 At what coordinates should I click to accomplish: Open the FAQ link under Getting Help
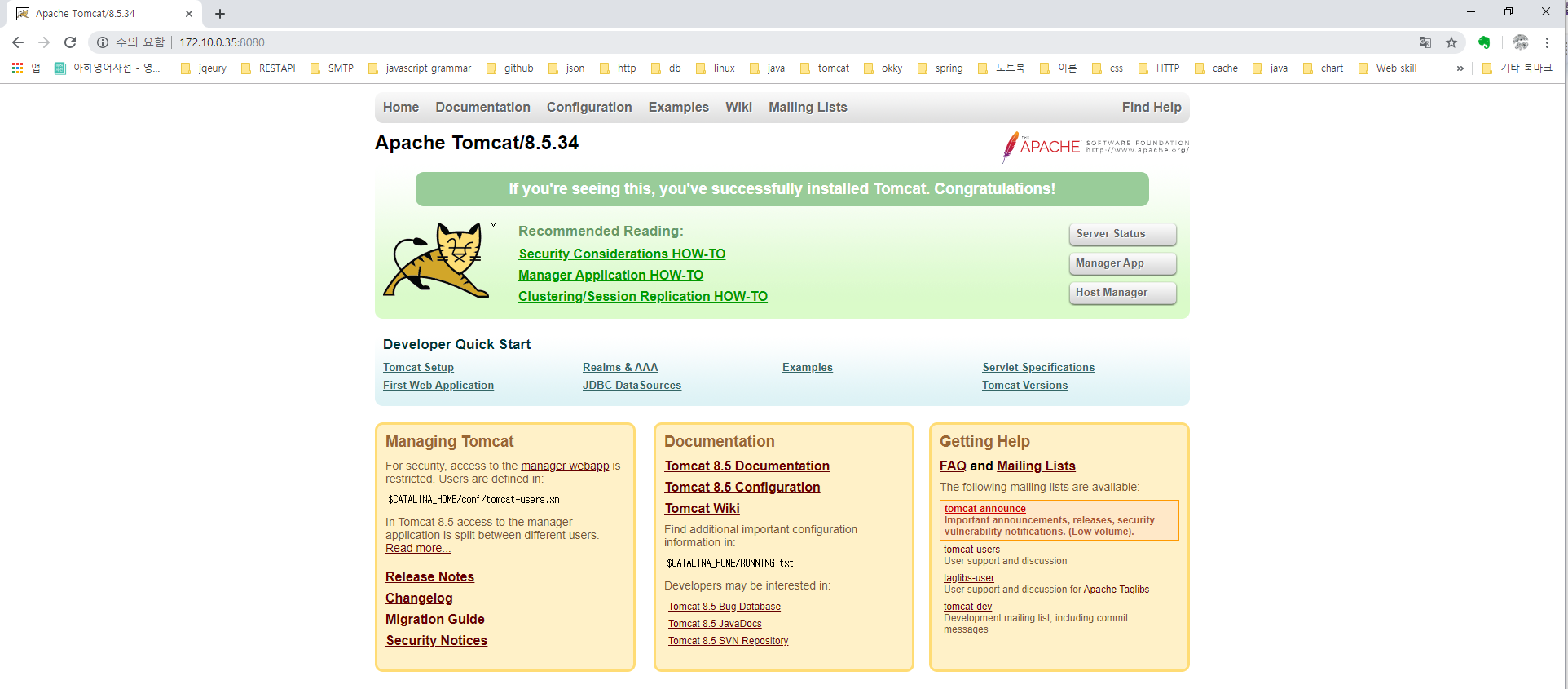[x=953, y=466]
